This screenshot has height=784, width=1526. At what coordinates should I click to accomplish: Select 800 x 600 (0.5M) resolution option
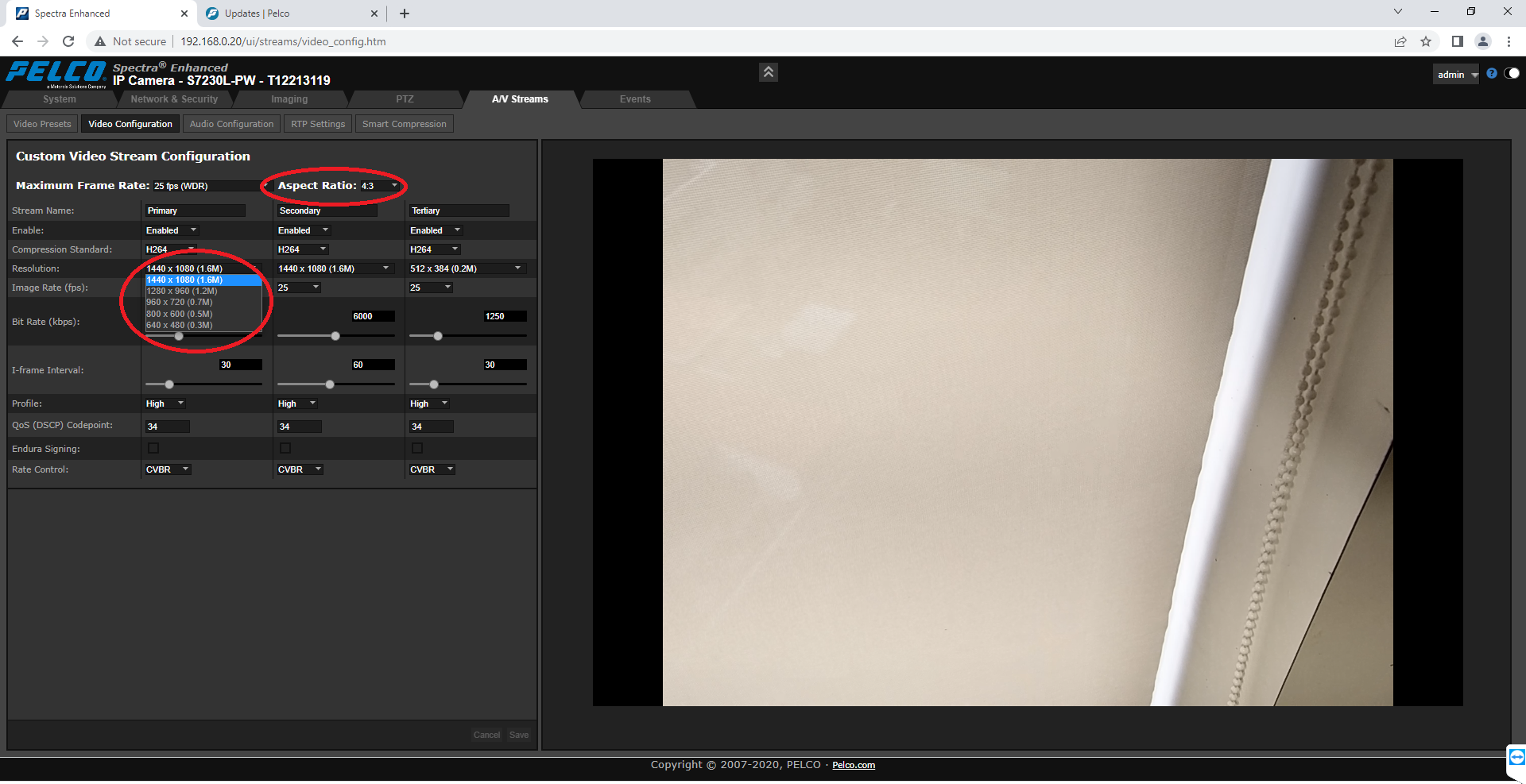pyautogui.click(x=203, y=314)
